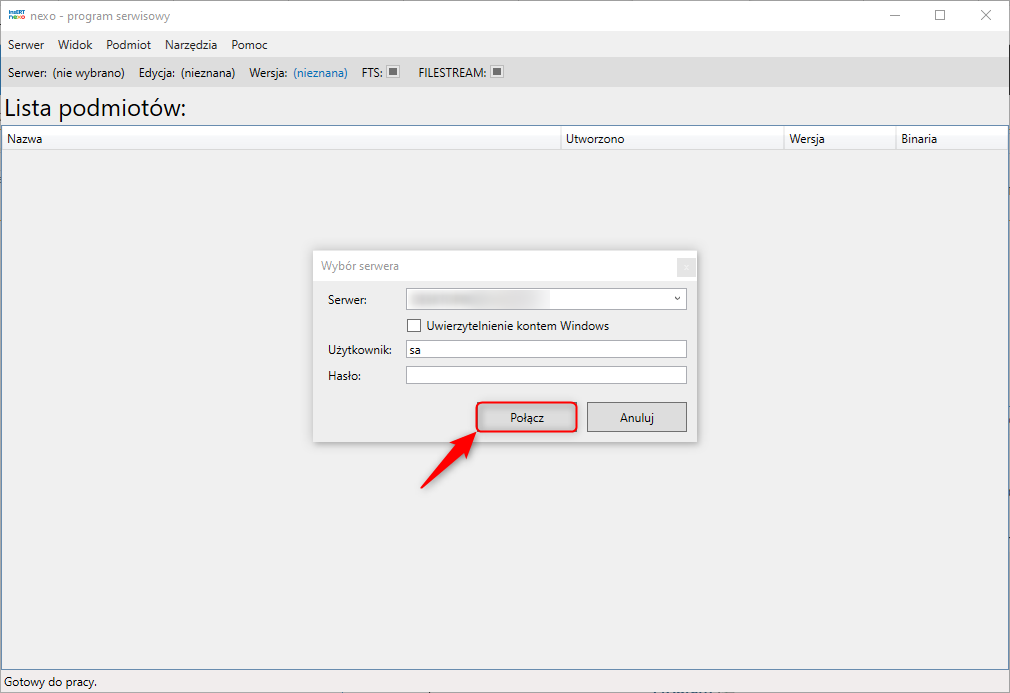Focus the Użytkownik input field
Viewport: 1010px width, 693px height.
pyautogui.click(x=546, y=350)
